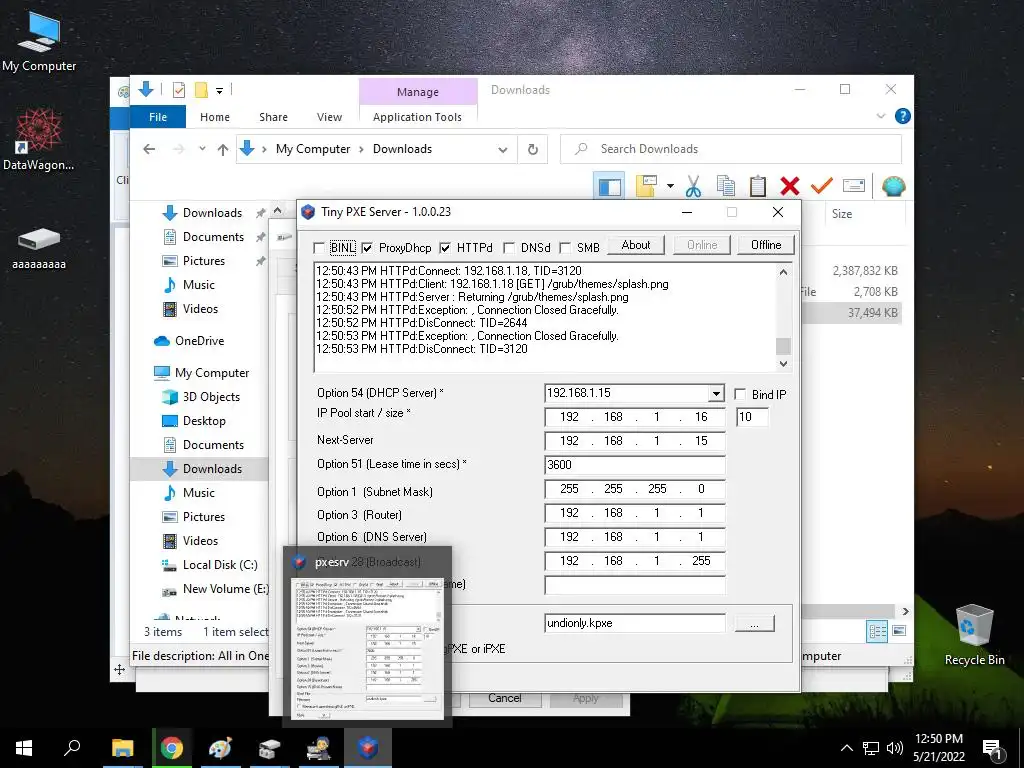Open the Home ribbon tab
1024x768 pixels.
[215, 117]
